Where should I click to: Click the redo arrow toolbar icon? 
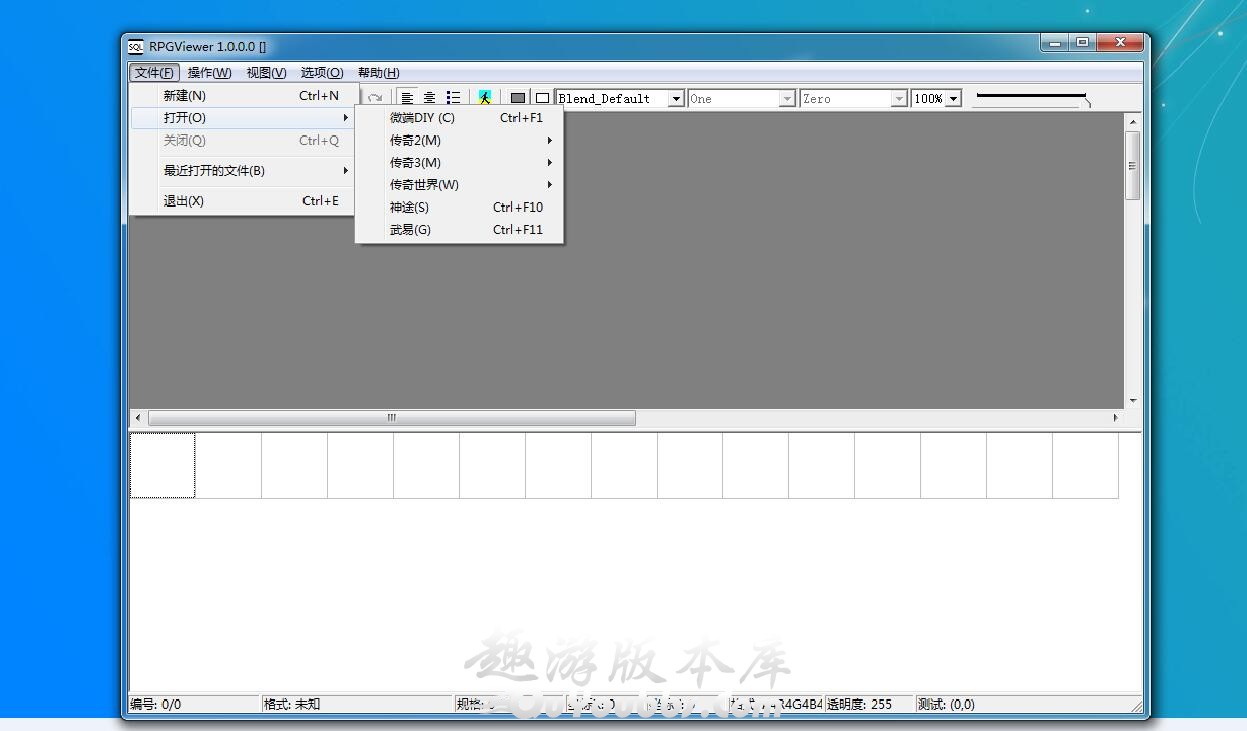375,98
